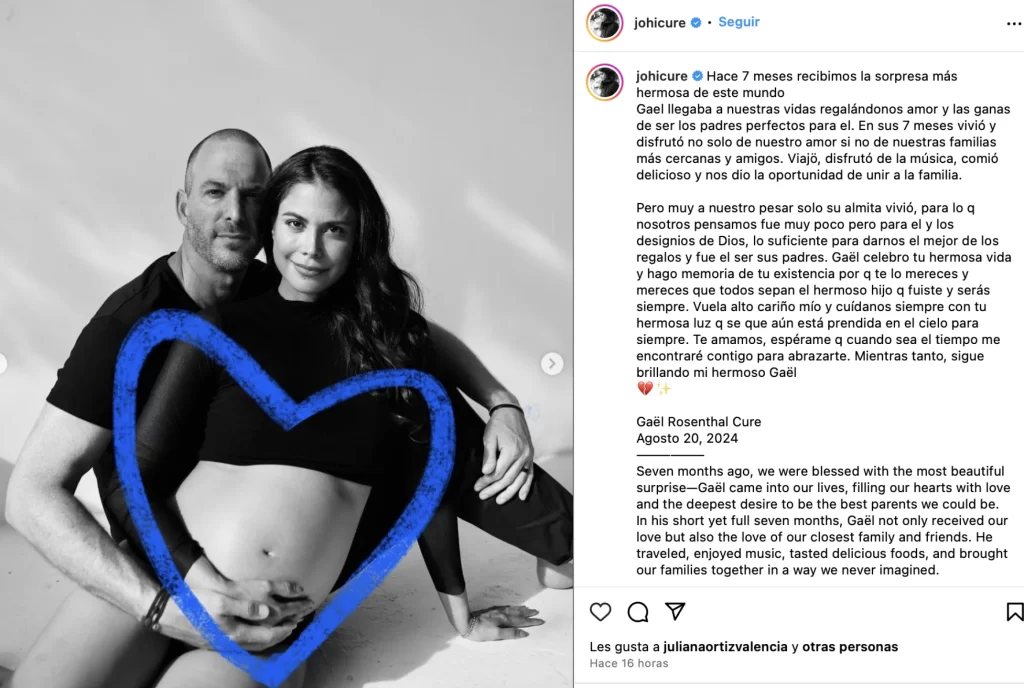Open johicure profile from header username

point(660,22)
